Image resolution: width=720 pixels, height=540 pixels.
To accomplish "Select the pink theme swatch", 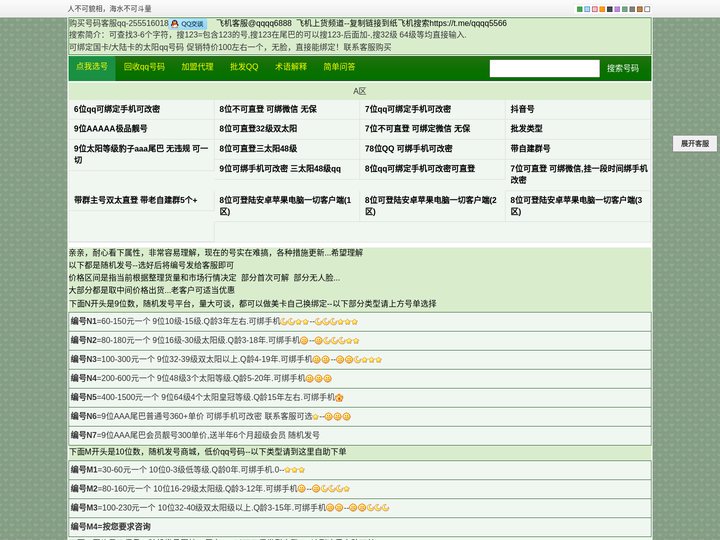I will pos(595,9).
